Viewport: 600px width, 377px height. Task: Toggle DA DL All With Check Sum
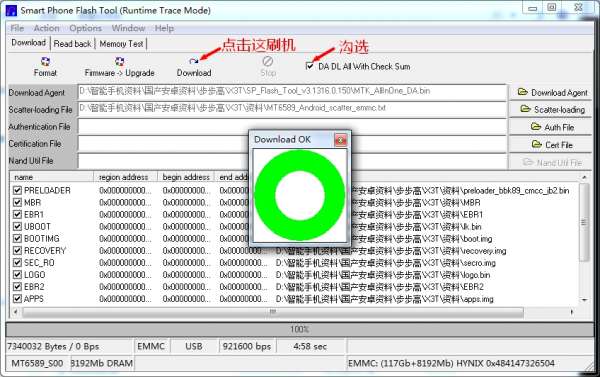pos(310,66)
